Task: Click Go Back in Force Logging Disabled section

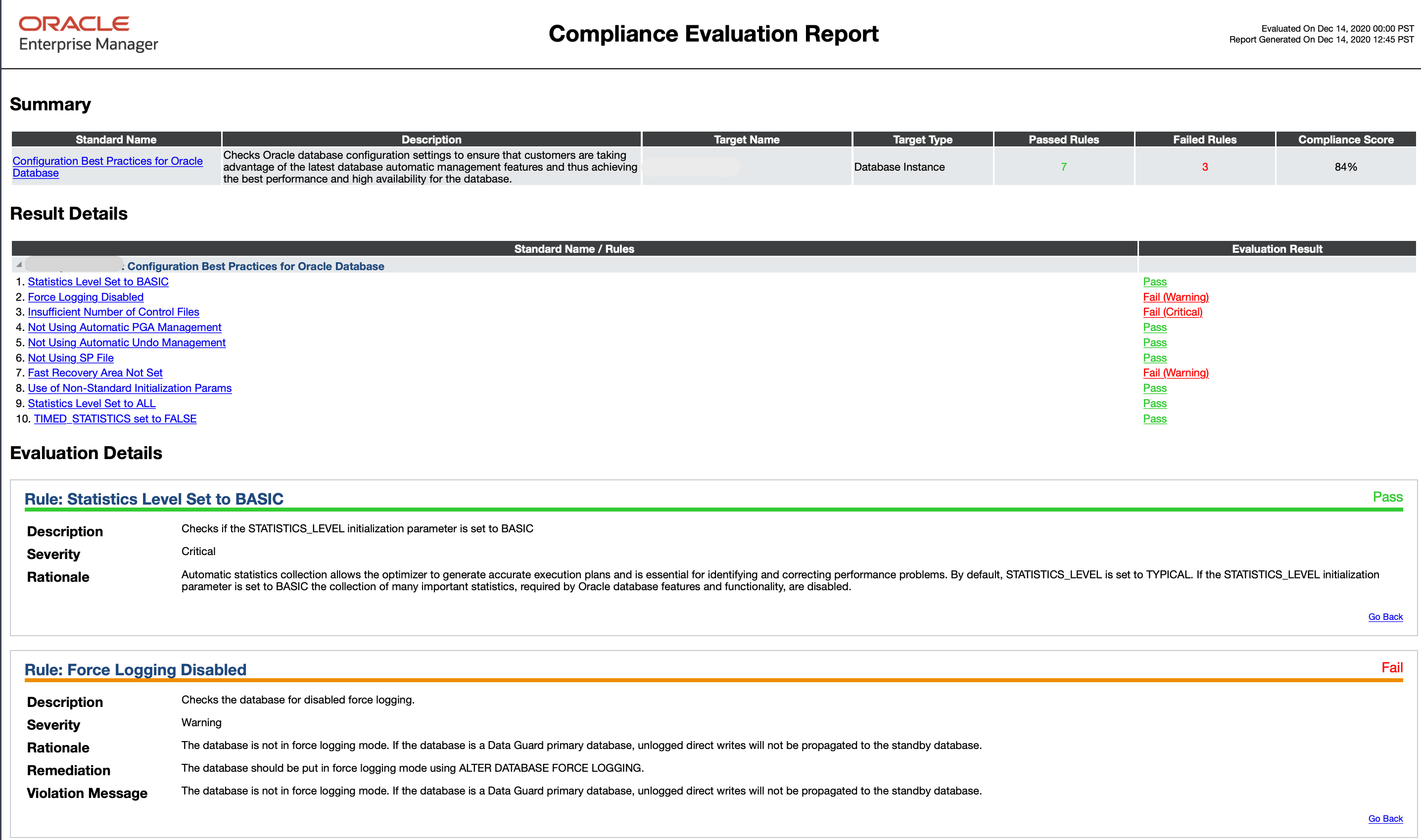Action: (x=1385, y=819)
